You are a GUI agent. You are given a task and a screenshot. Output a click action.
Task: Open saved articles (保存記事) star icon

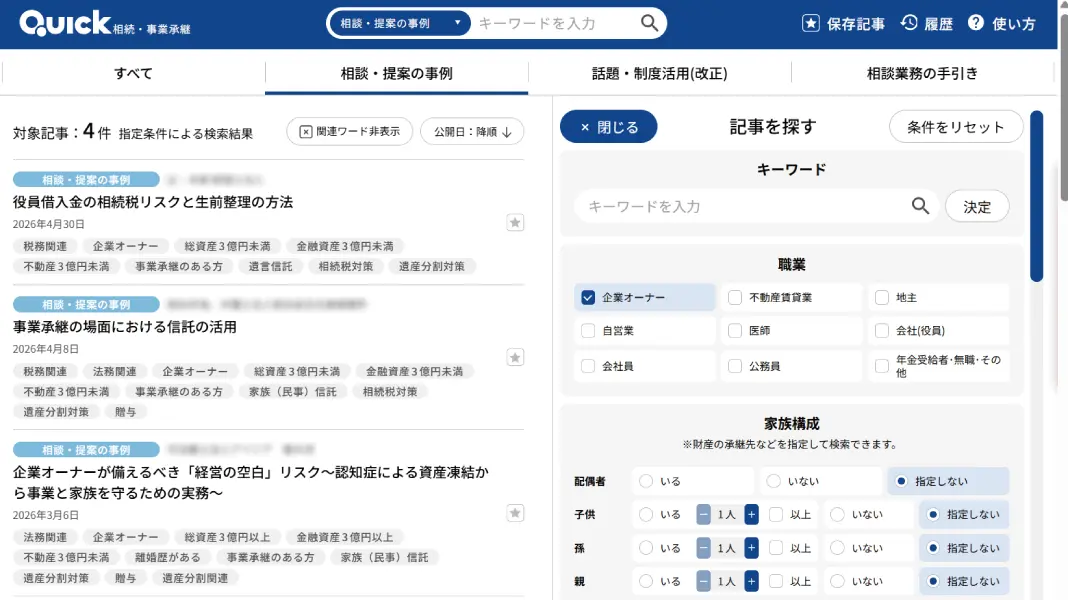click(811, 23)
